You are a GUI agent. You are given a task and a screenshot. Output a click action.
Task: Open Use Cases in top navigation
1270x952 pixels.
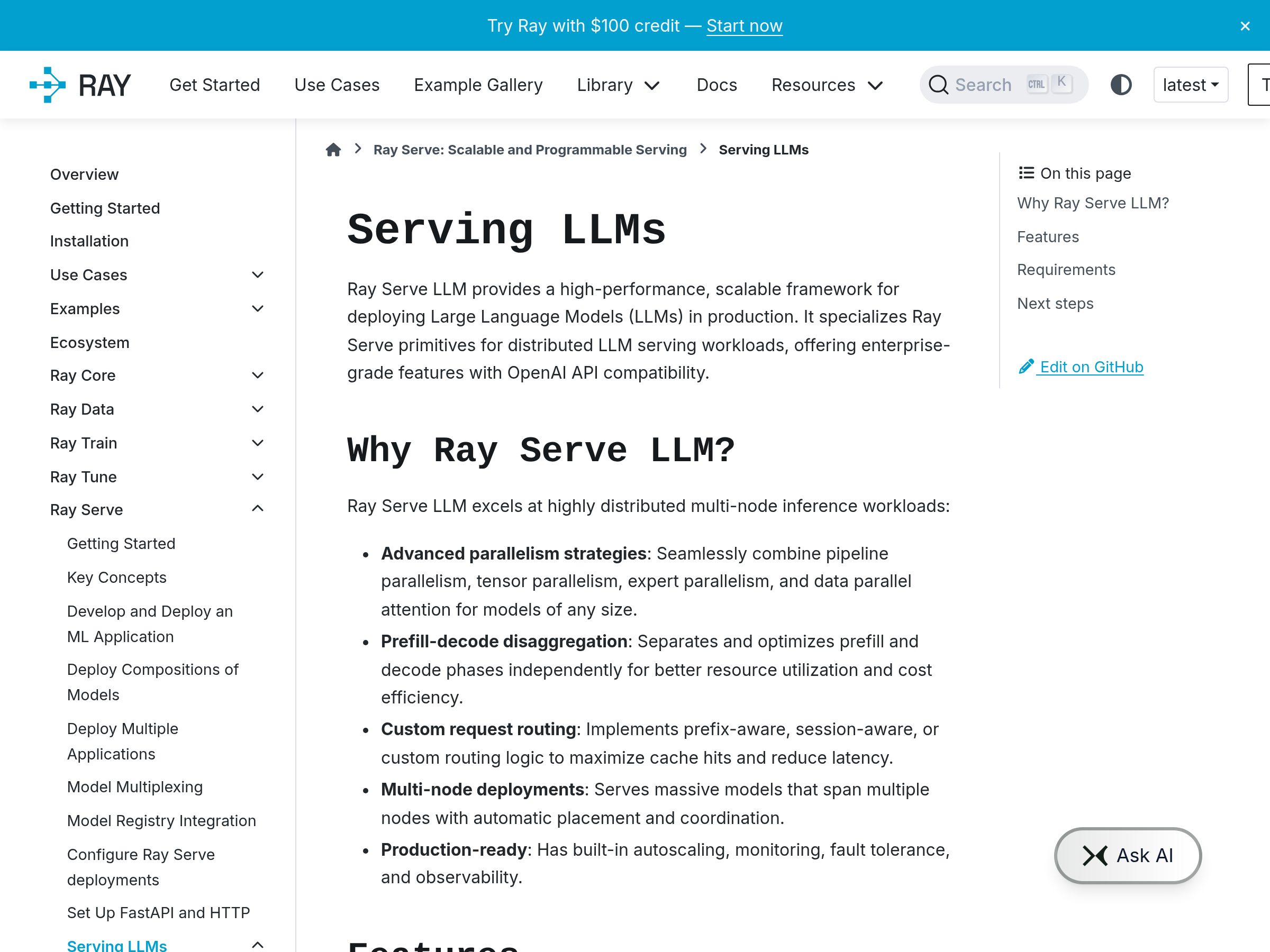337,85
